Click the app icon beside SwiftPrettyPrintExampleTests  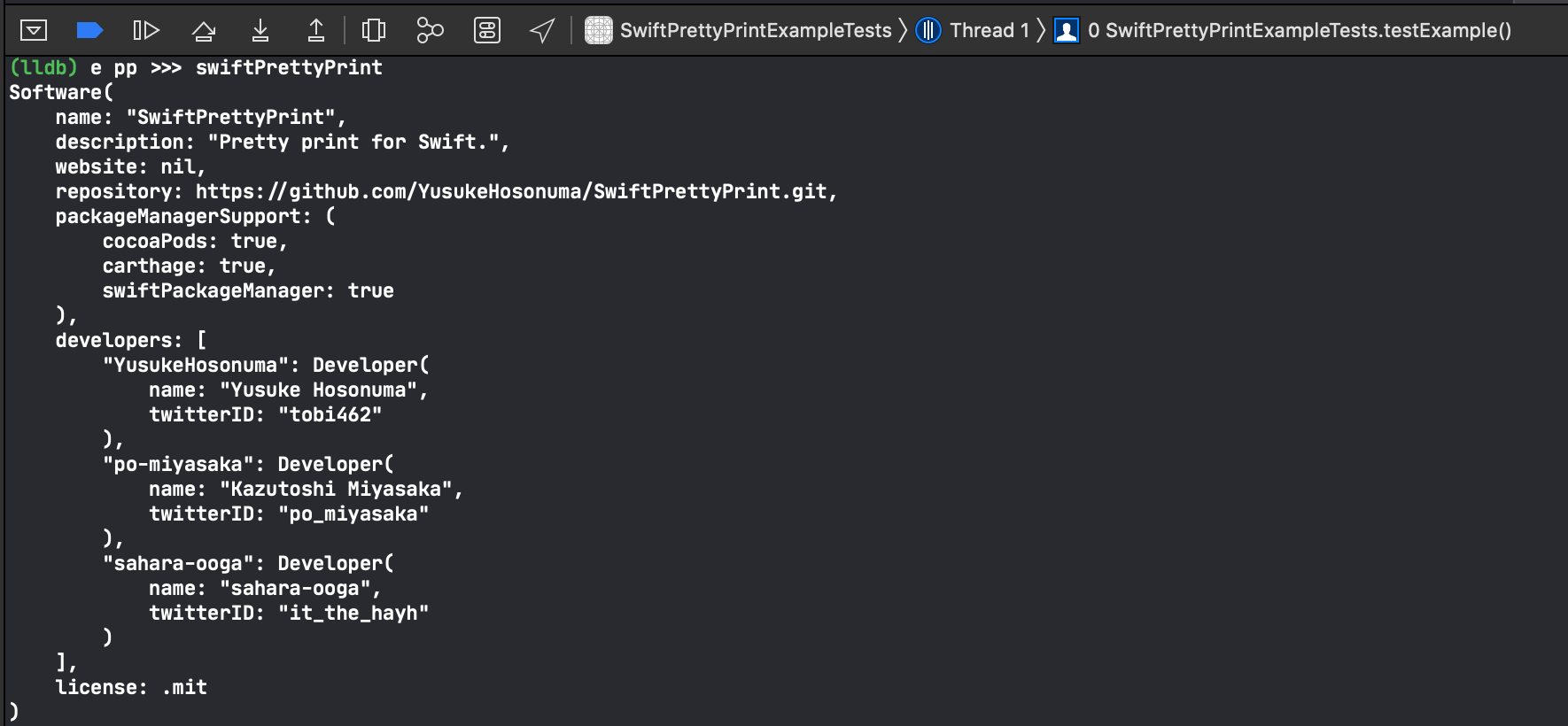599,30
